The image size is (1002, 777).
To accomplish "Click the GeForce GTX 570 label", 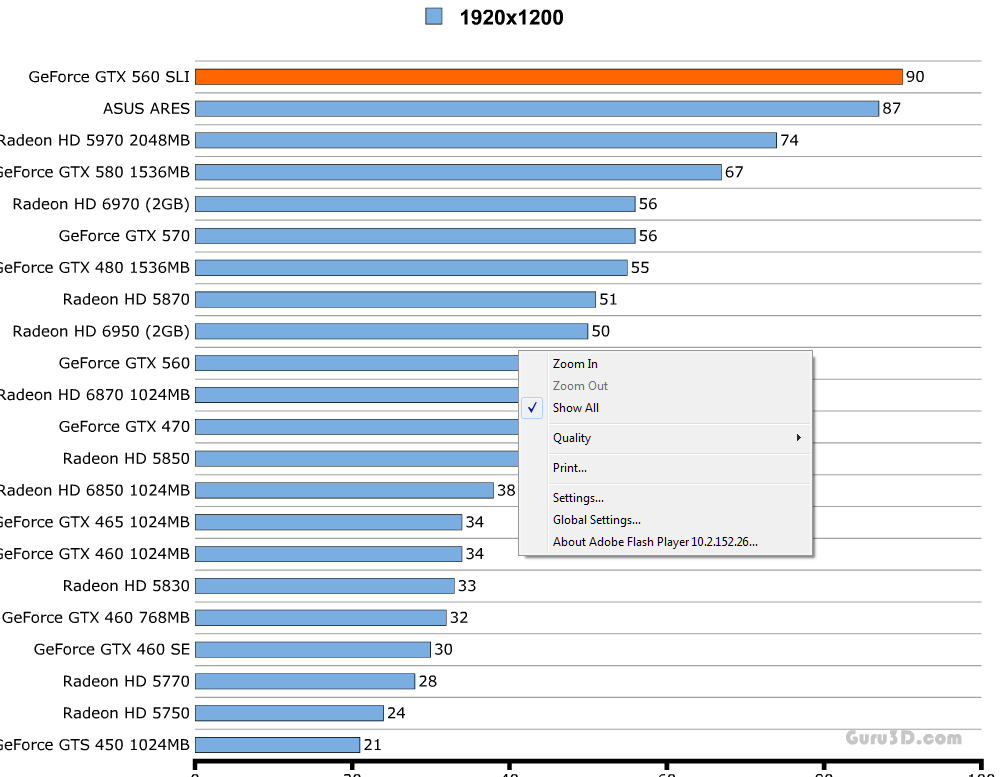I will point(125,236).
